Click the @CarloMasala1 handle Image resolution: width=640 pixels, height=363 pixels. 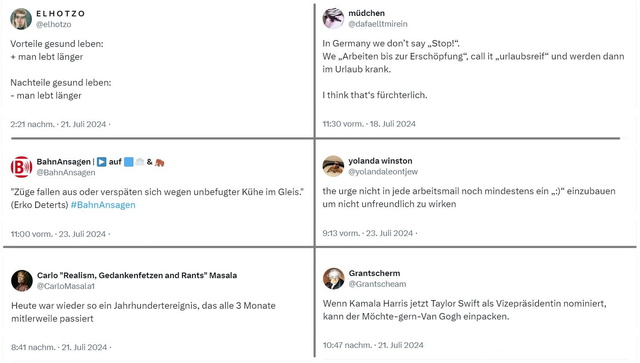[x=66, y=286]
